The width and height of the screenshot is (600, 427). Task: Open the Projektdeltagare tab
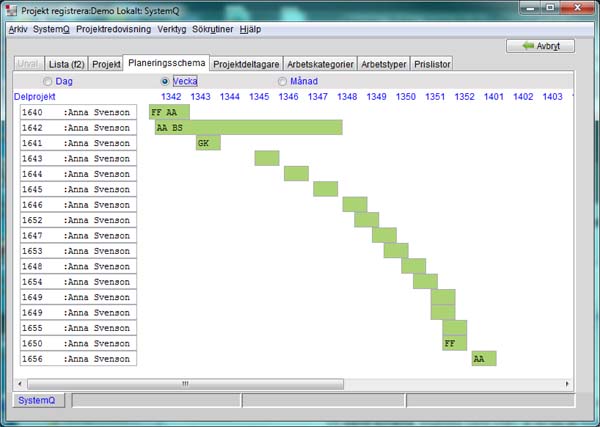(x=246, y=64)
